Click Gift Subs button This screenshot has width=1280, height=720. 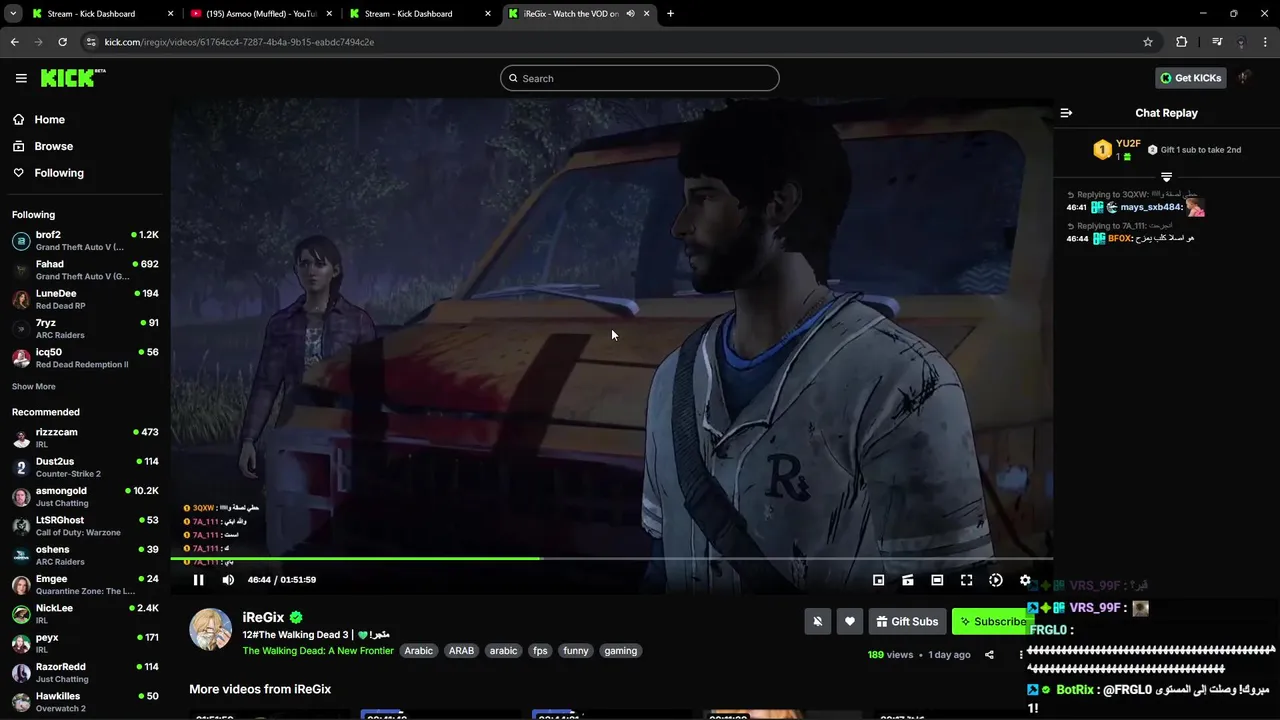pyautogui.click(x=907, y=621)
